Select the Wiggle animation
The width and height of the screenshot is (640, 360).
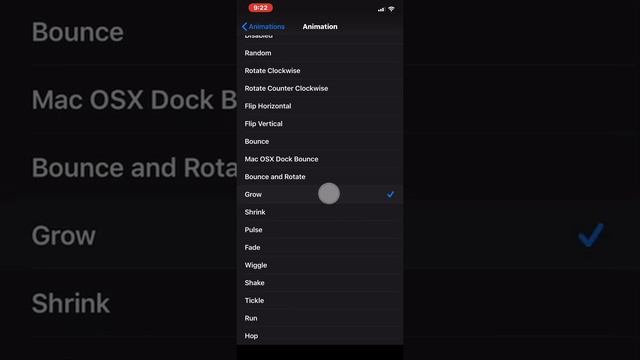[320, 265]
